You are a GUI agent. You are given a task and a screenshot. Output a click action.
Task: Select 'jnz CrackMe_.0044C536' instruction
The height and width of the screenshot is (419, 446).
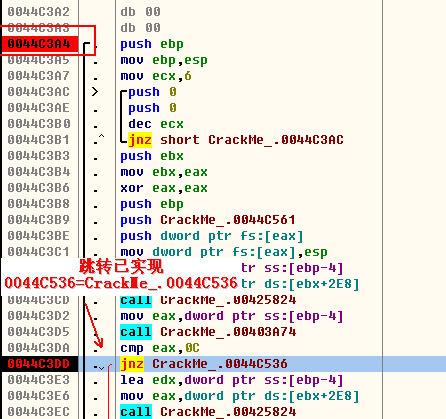(204, 364)
